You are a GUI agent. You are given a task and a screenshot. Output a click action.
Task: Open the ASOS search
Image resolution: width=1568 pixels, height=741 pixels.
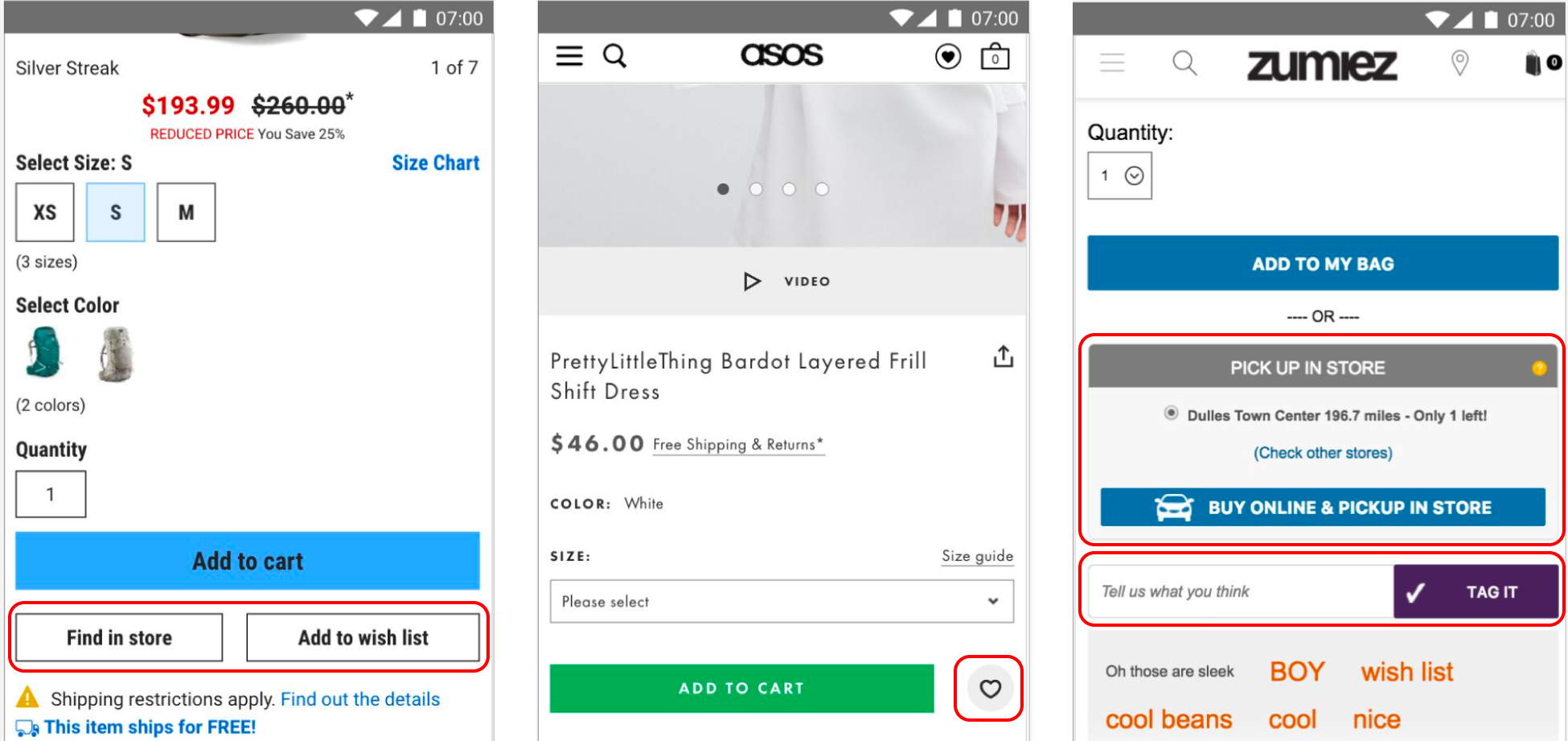click(x=615, y=56)
